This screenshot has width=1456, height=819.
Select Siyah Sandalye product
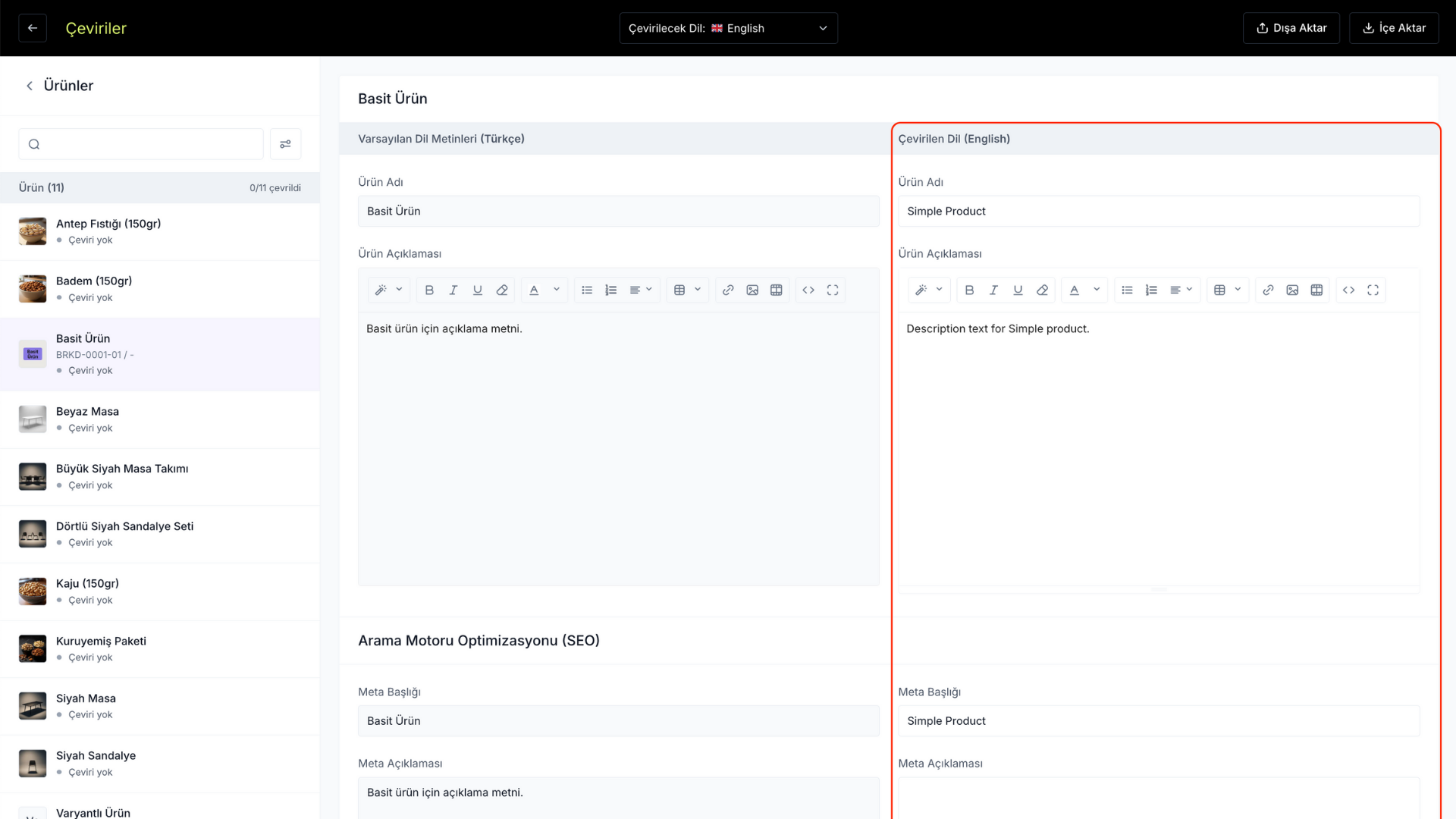(x=159, y=764)
